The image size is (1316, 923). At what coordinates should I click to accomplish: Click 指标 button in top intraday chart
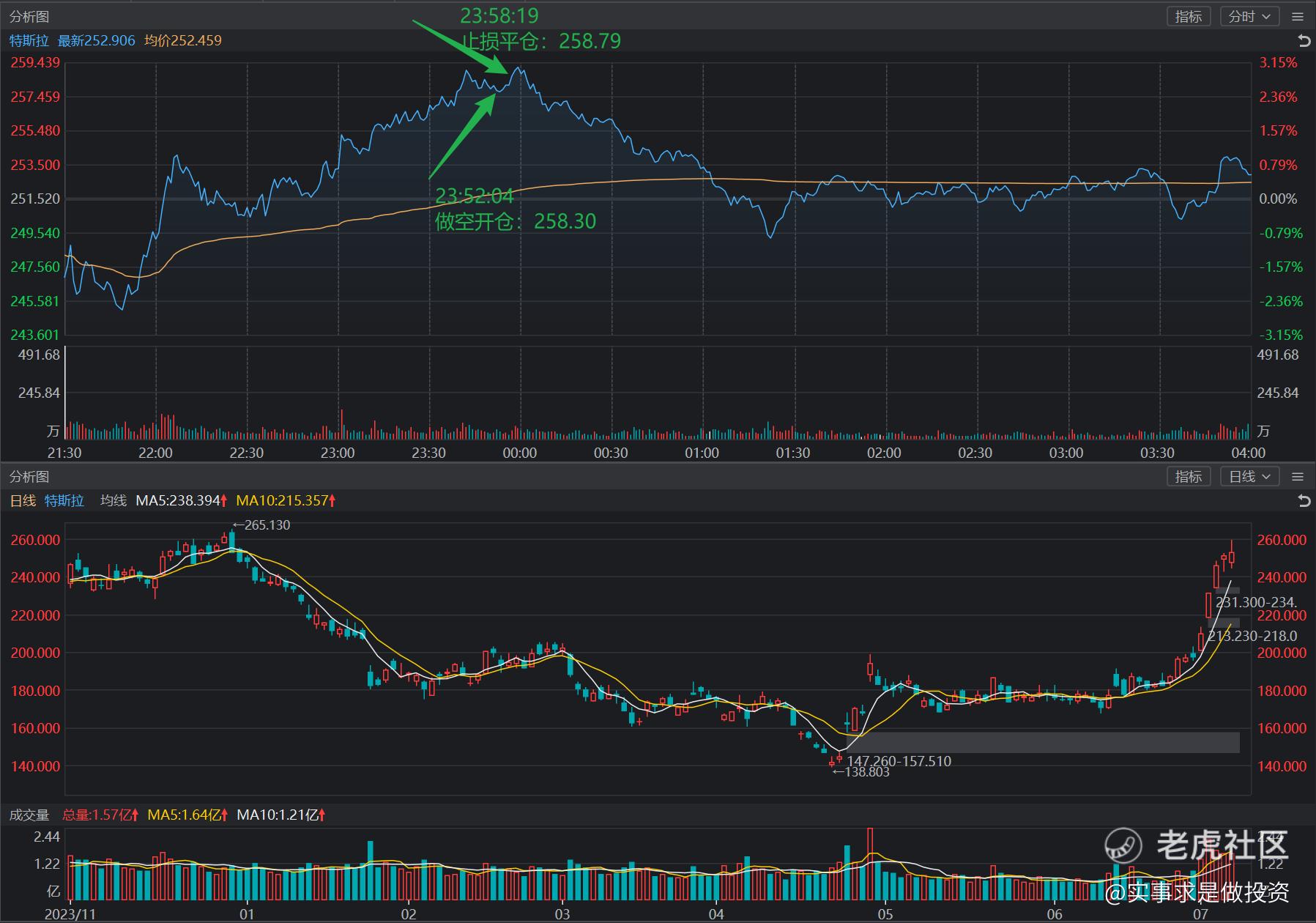[1188, 16]
